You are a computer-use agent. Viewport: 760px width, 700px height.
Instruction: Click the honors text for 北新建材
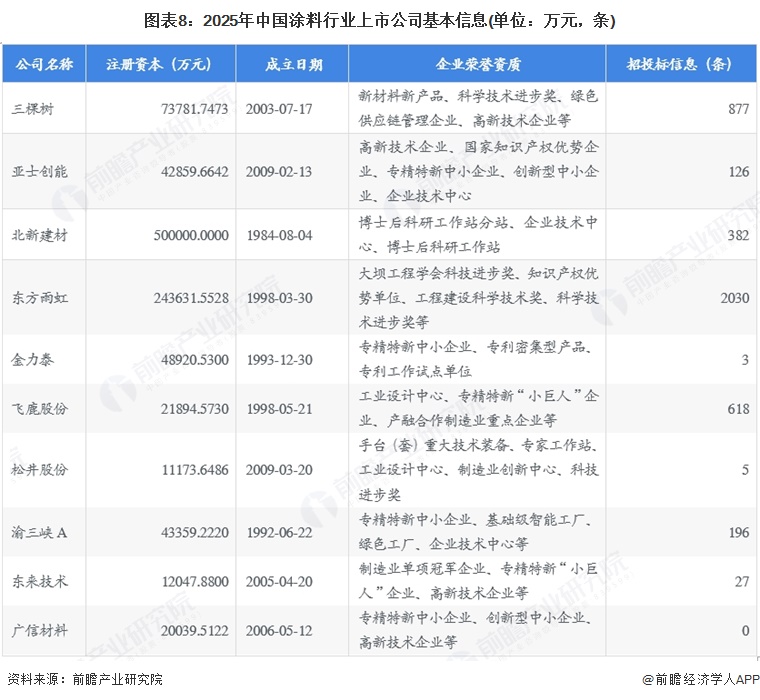[478, 235]
